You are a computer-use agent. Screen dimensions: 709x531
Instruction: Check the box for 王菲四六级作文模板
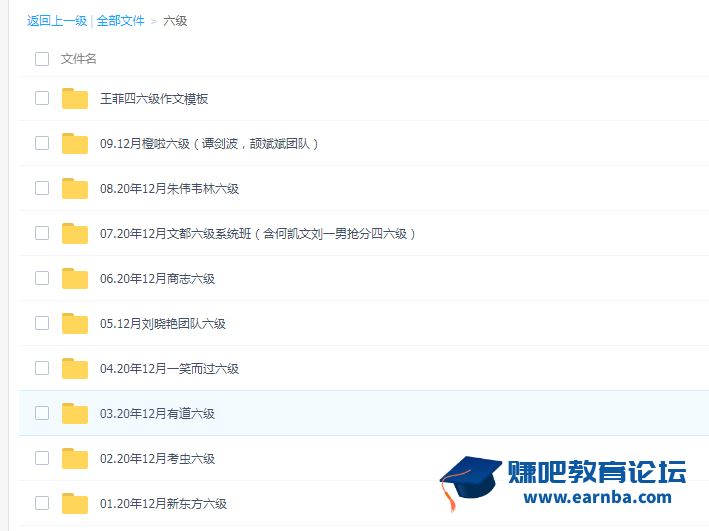click(x=42, y=98)
